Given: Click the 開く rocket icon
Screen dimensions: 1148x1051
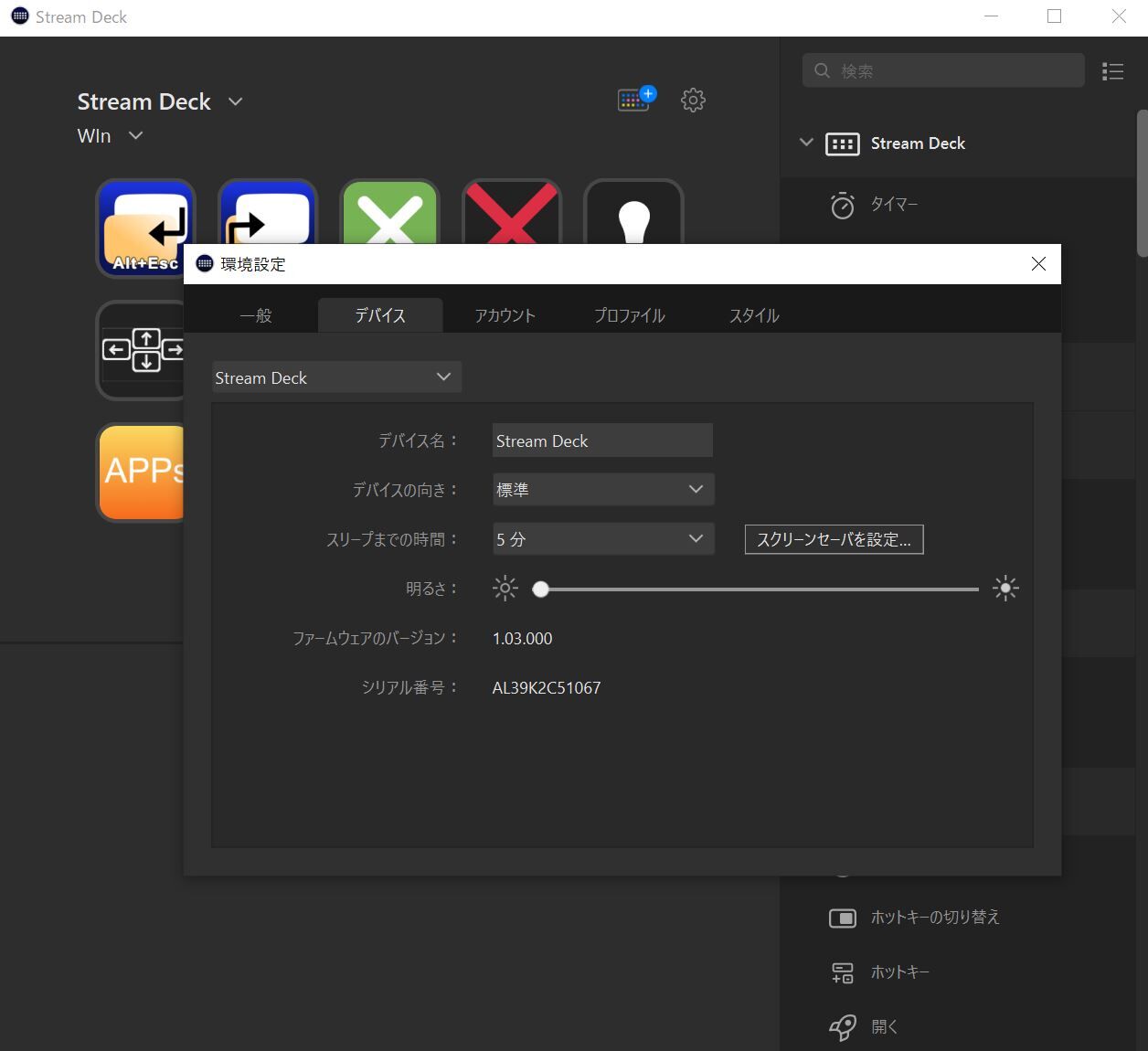Looking at the screenshot, I should point(843,1027).
